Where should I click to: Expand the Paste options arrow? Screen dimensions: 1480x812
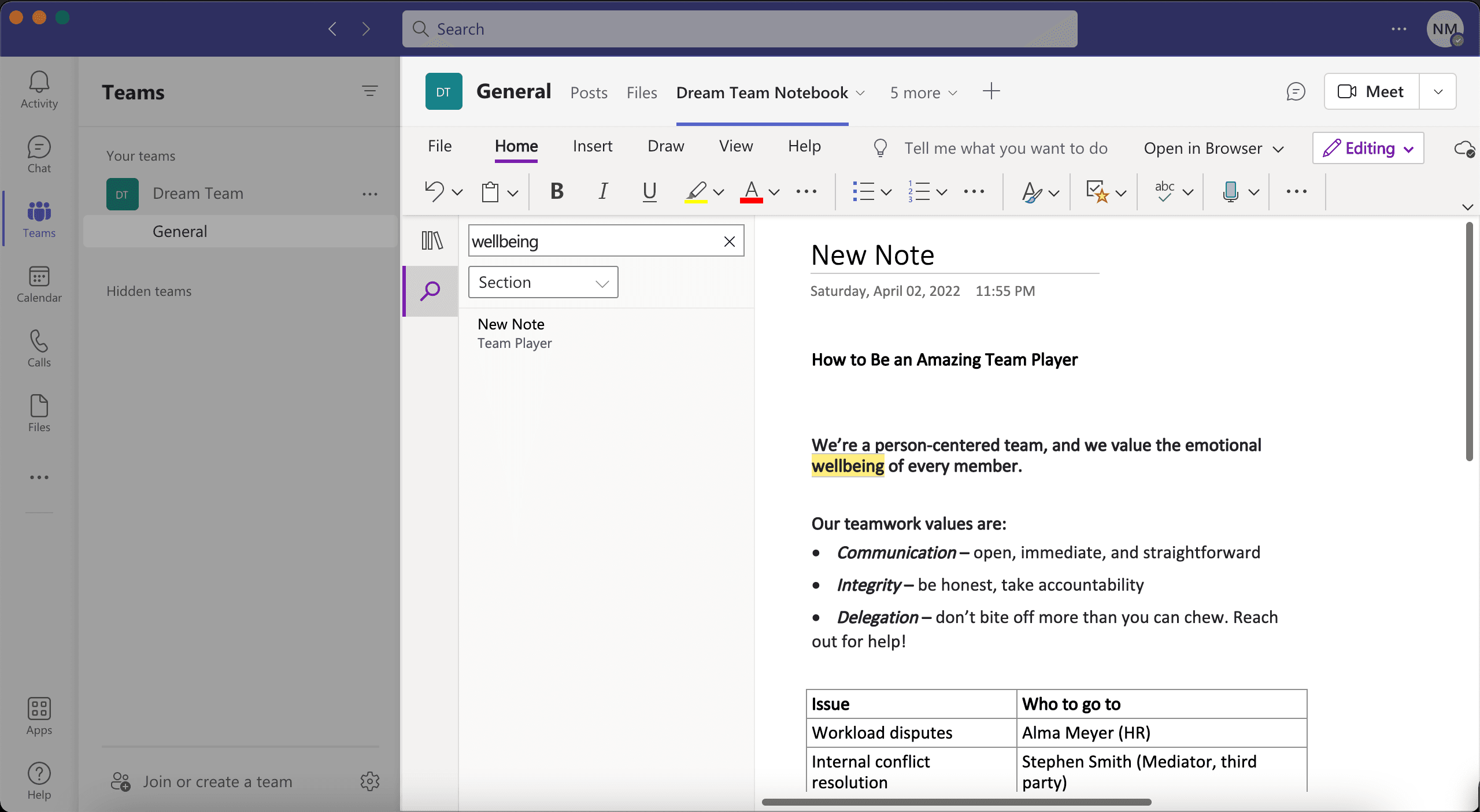click(x=513, y=192)
